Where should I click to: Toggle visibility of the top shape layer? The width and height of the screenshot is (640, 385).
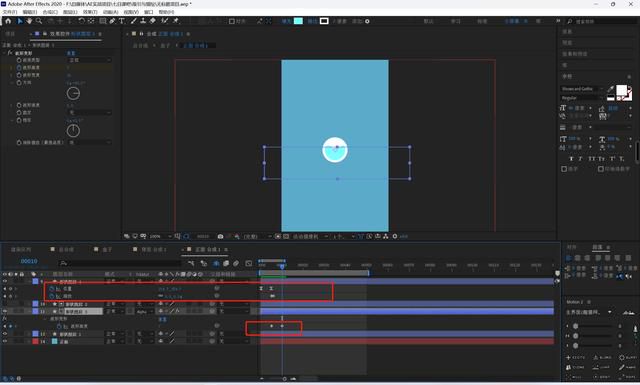tap(5, 281)
